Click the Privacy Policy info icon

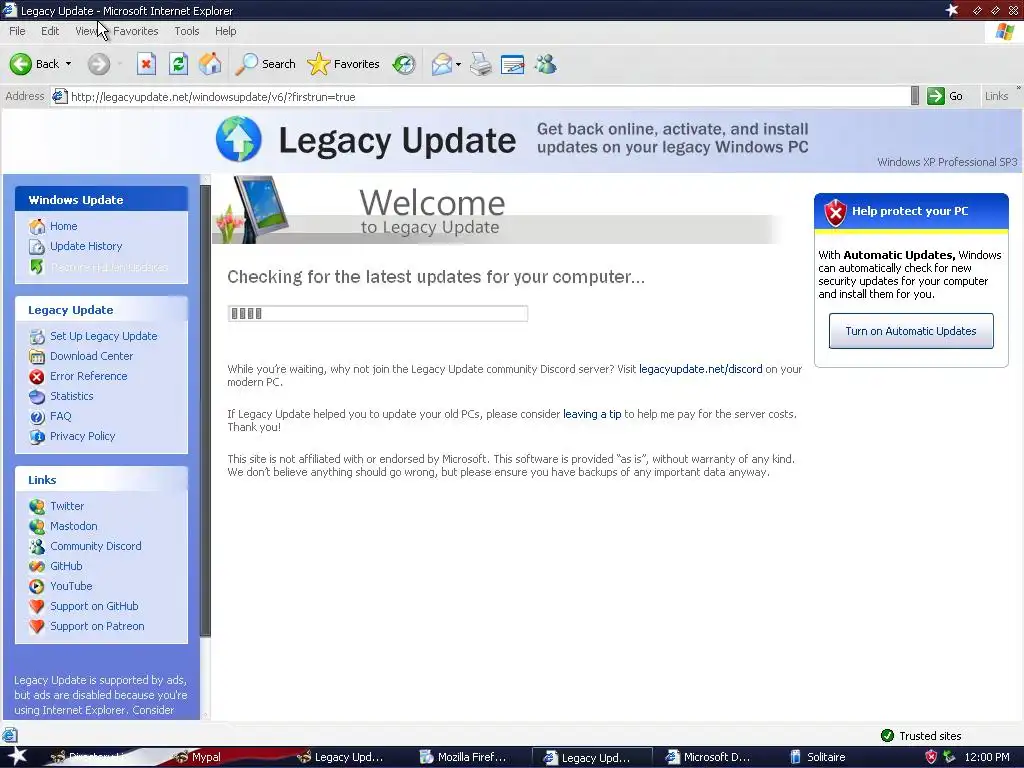pyautogui.click(x=37, y=437)
